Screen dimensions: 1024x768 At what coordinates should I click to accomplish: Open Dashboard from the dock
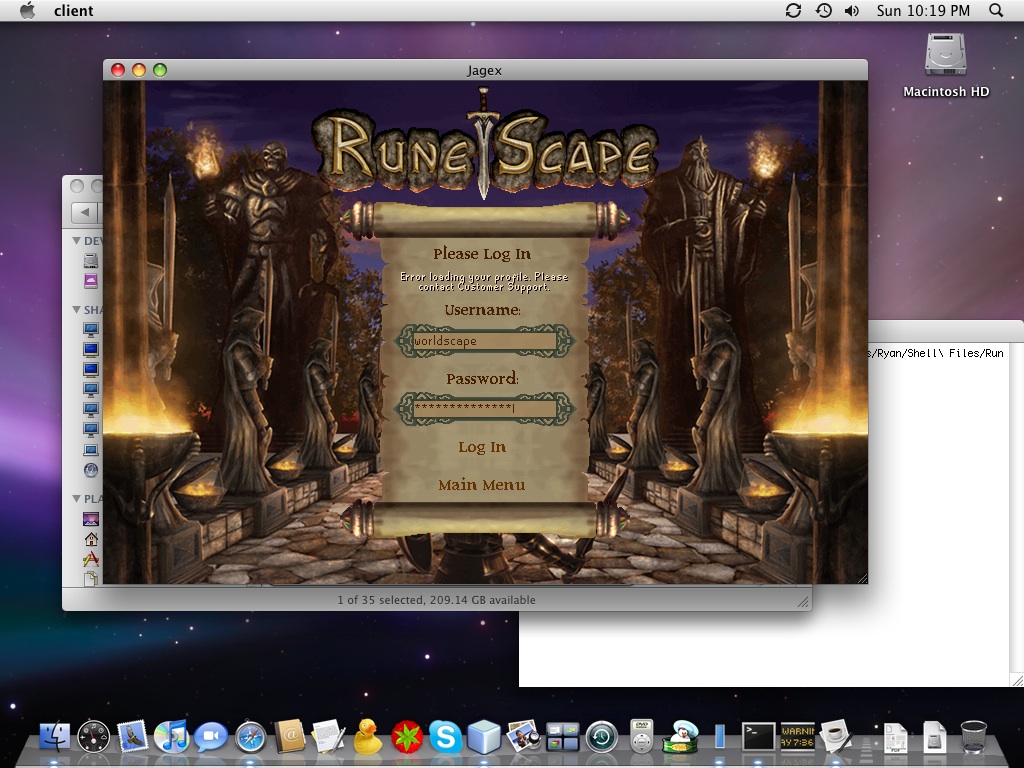point(93,737)
